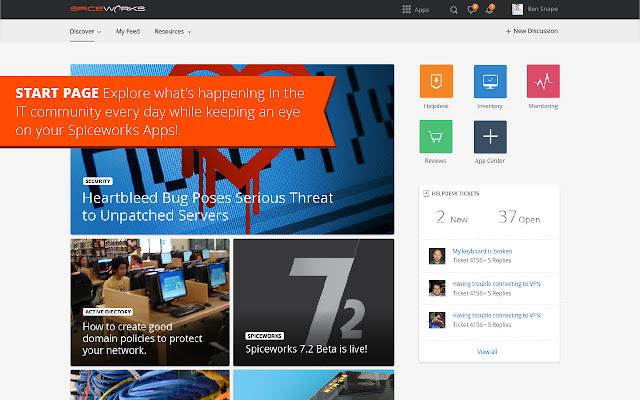Open the App Center plus icon
Image resolution: width=640 pixels, height=400 pixels.
pyautogui.click(x=490, y=136)
